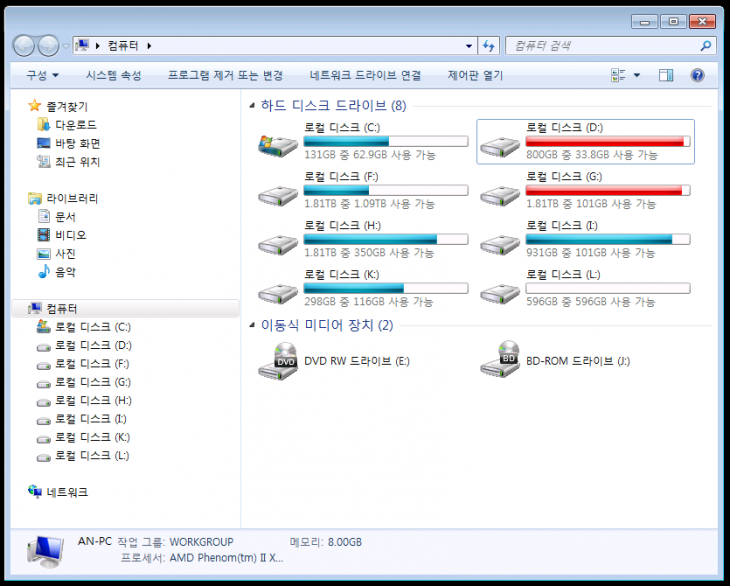Change view using the view icon
This screenshot has height=586, width=730.
click(x=618, y=75)
